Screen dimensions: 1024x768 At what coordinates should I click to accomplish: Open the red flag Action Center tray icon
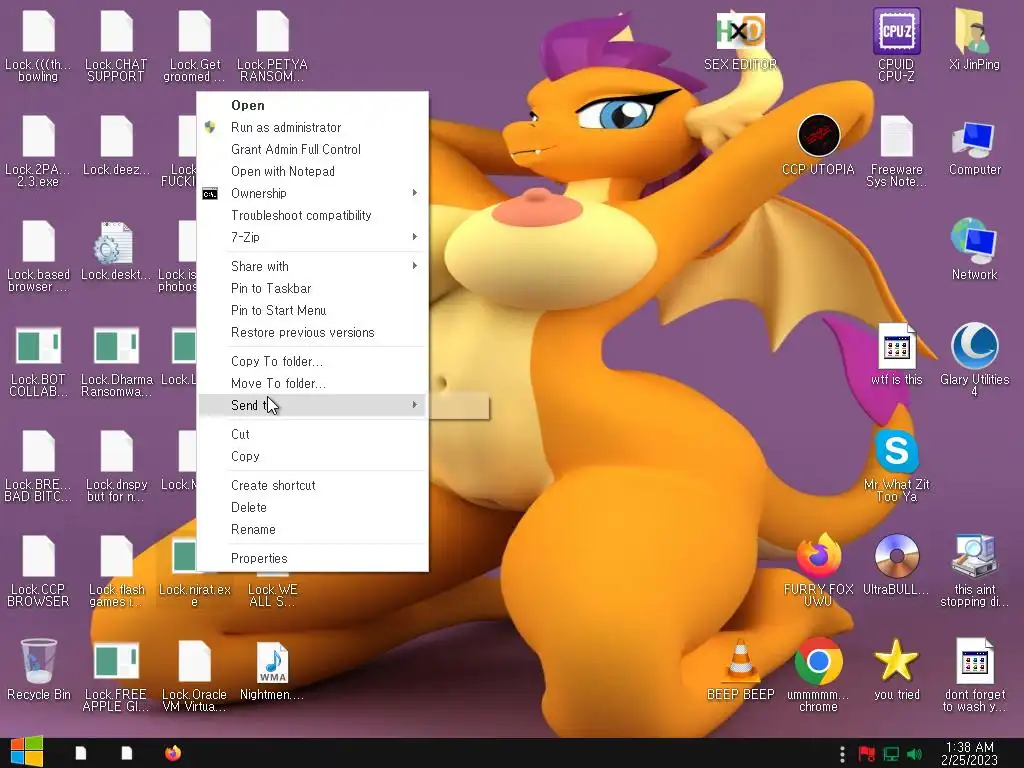(x=867, y=754)
